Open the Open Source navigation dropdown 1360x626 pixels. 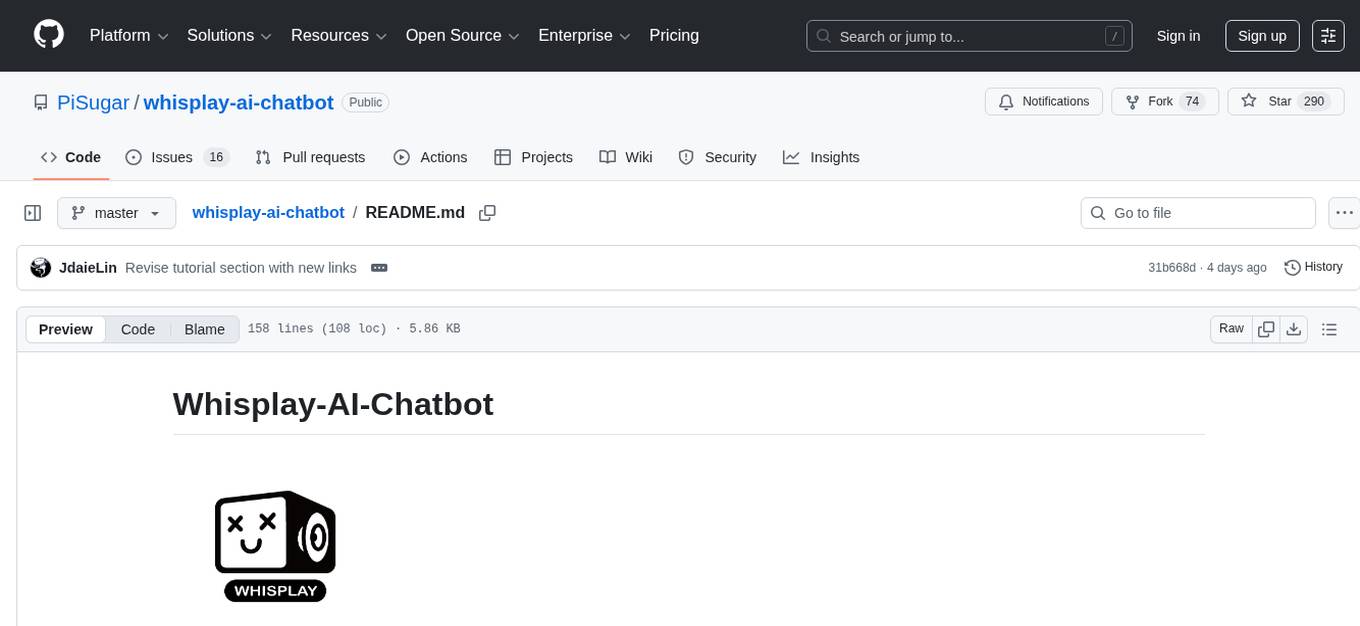click(462, 35)
